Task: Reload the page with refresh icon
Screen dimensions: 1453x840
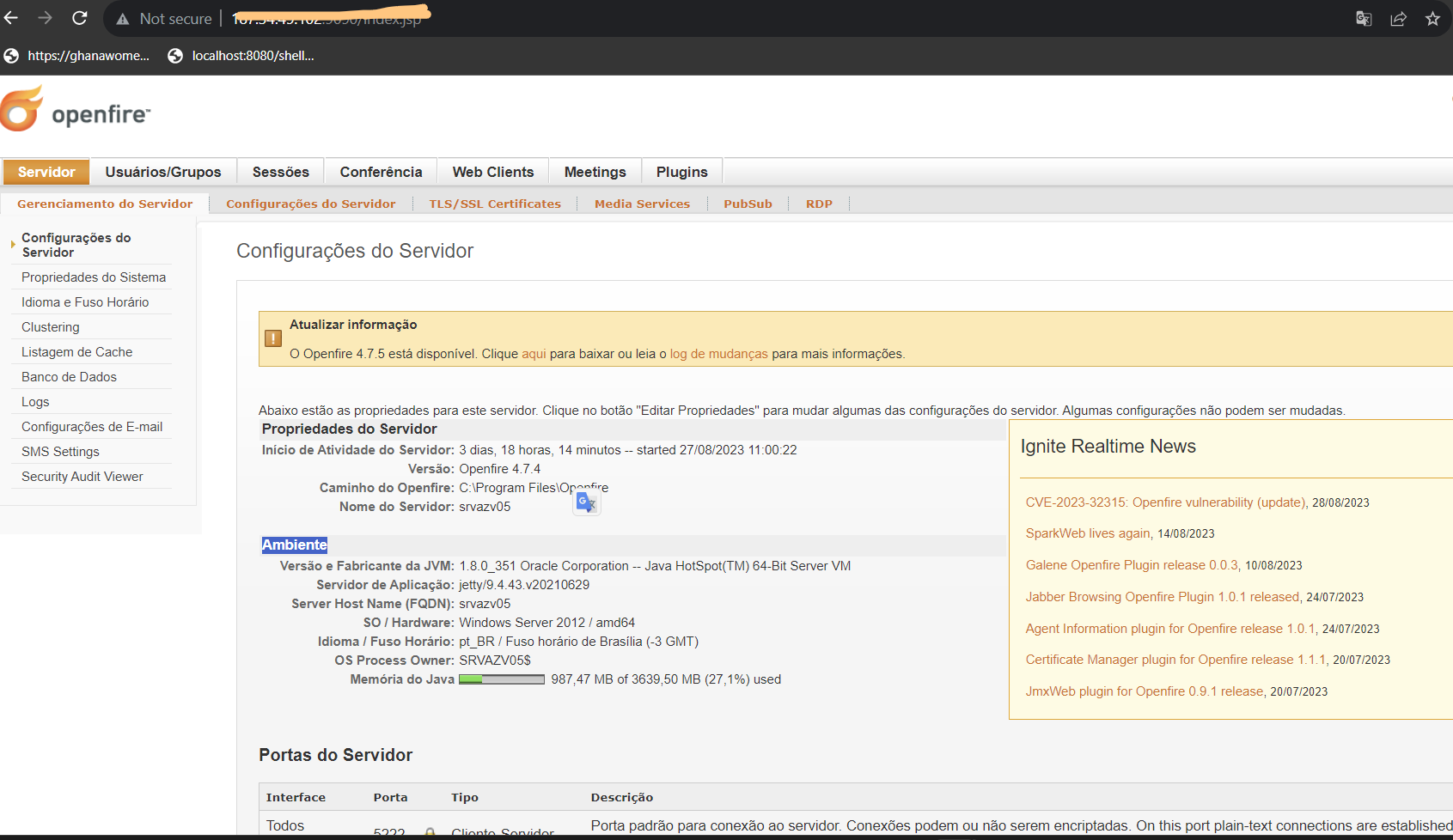Action: [x=80, y=18]
